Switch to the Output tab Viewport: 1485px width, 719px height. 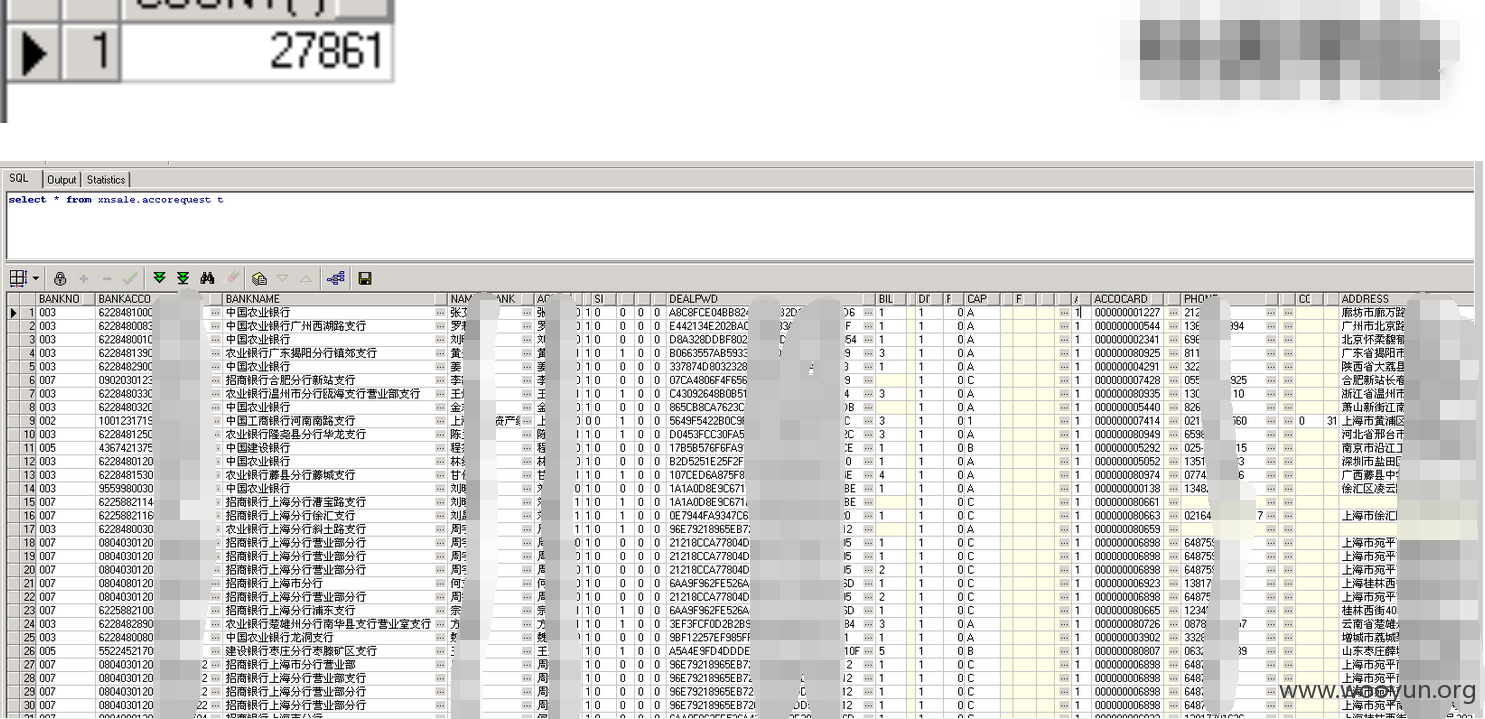[x=62, y=180]
